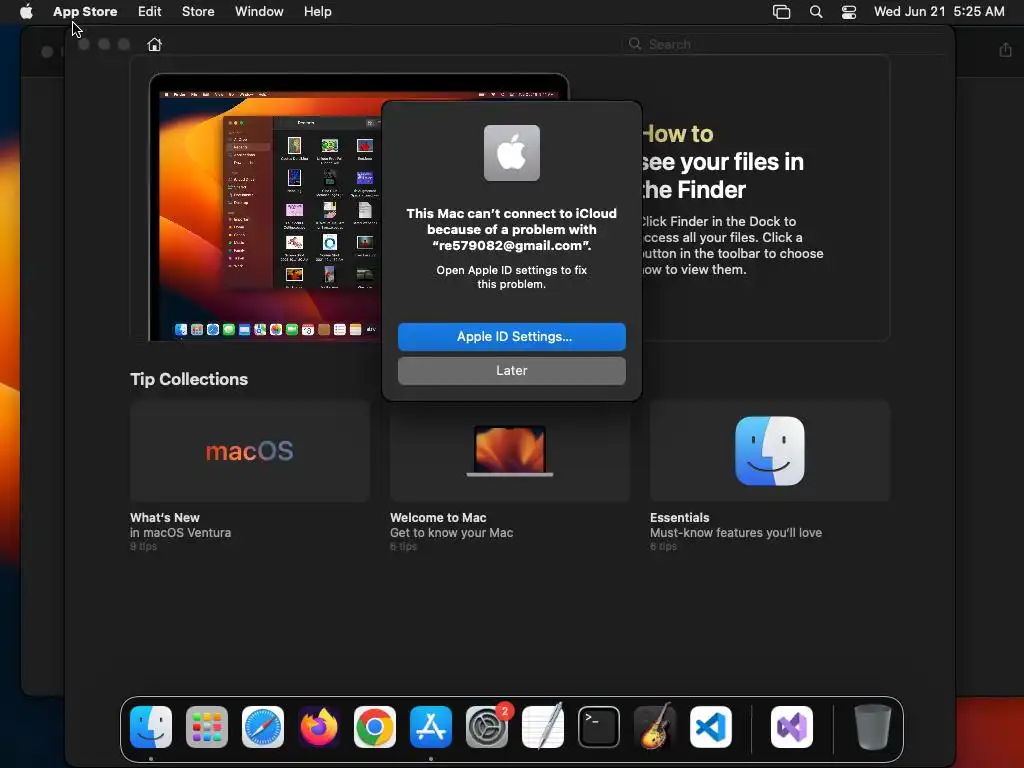The height and width of the screenshot is (768, 1024).
Task: Open the Trash in the Dock
Action: point(872,727)
